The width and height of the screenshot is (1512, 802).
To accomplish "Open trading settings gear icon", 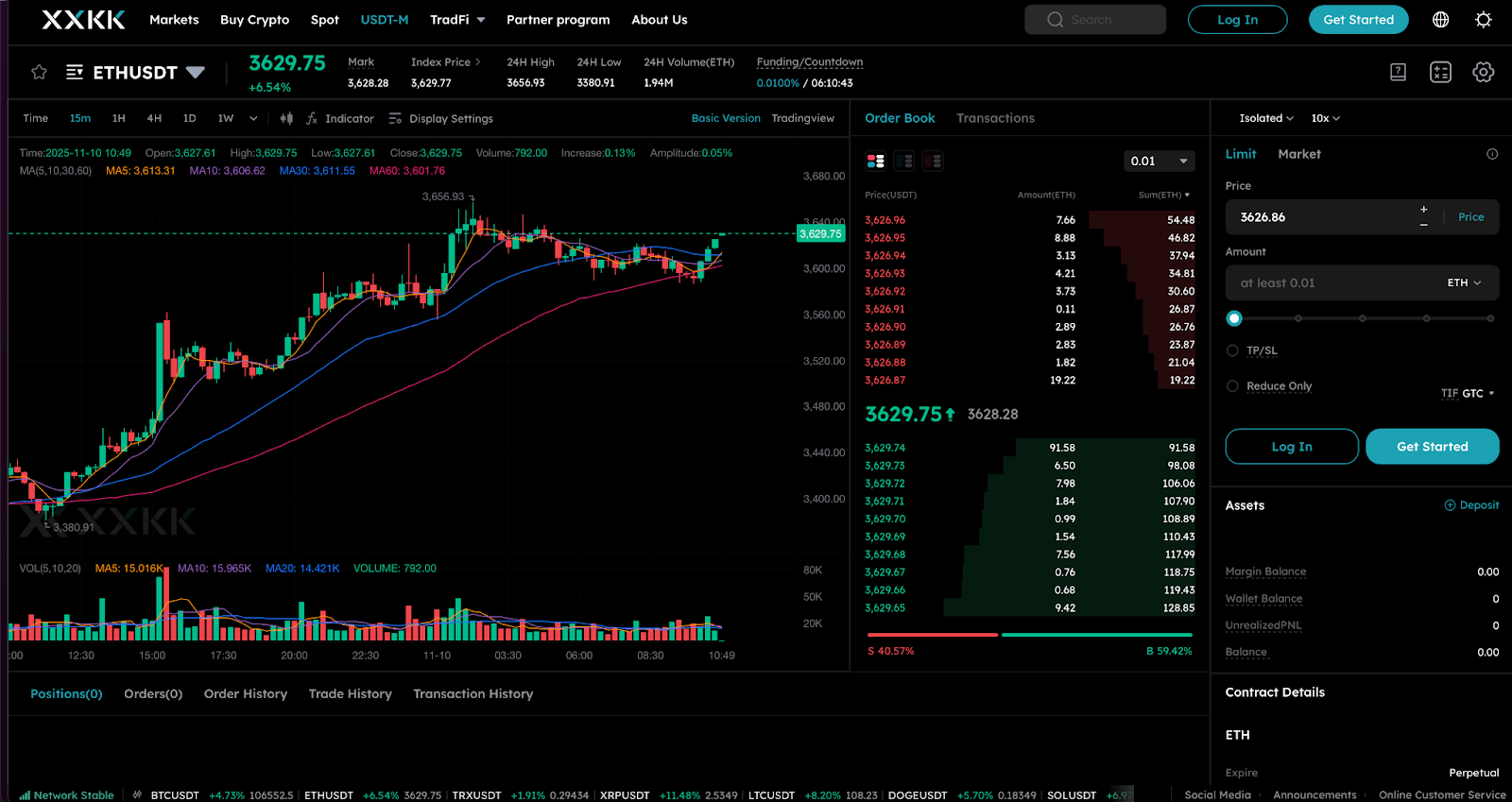I will coord(1483,73).
